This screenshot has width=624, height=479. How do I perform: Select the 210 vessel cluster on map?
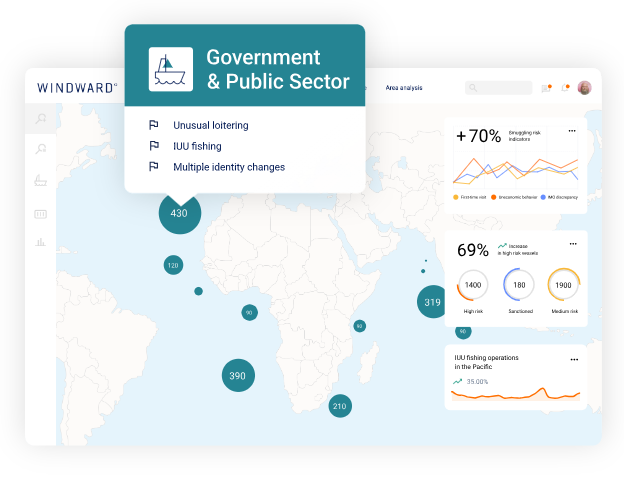point(340,406)
